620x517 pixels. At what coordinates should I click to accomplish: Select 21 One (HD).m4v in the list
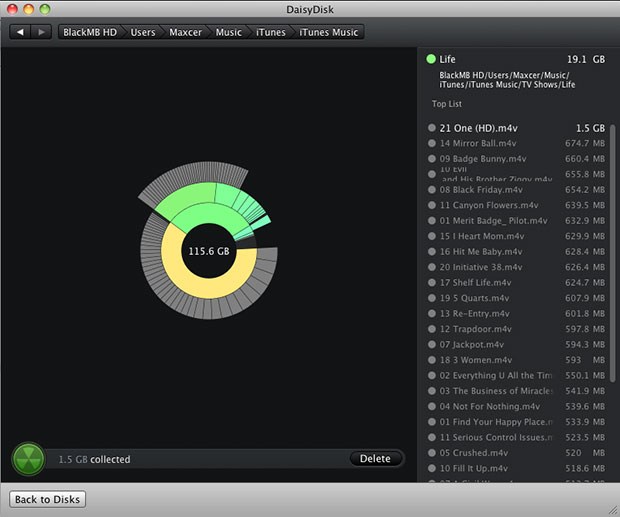pos(516,128)
